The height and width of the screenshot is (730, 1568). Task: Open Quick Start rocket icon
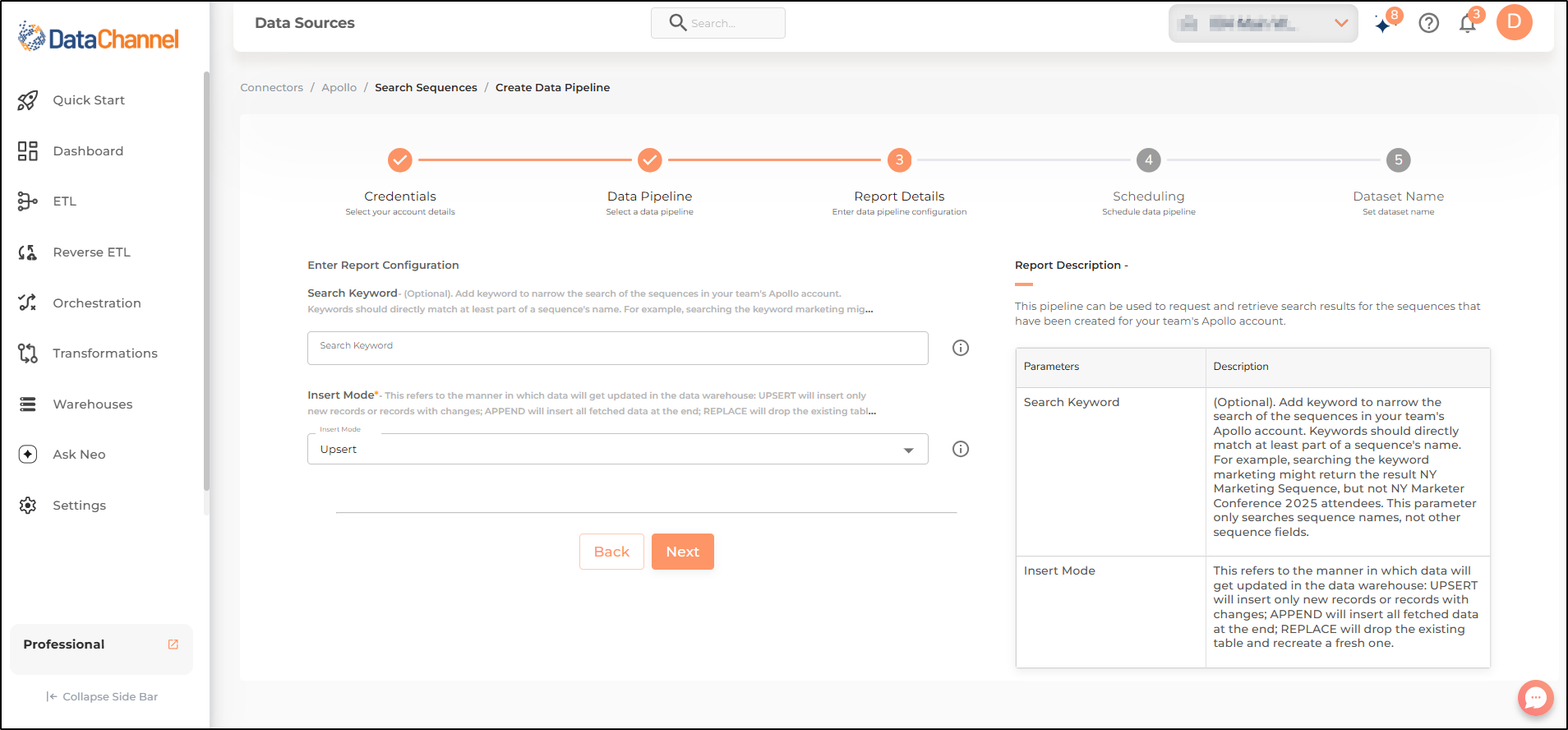(x=28, y=100)
